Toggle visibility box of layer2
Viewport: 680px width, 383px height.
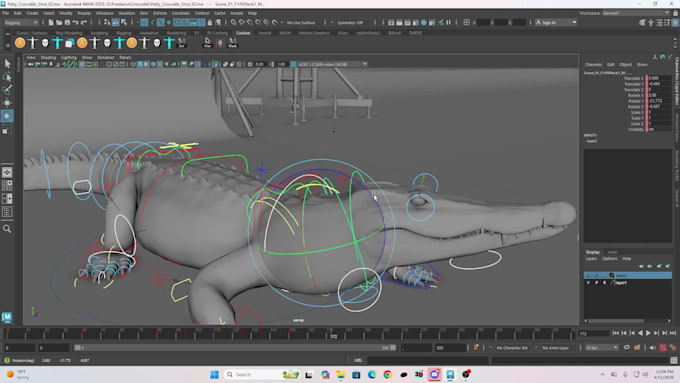pyautogui.click(x=588, y=275)
